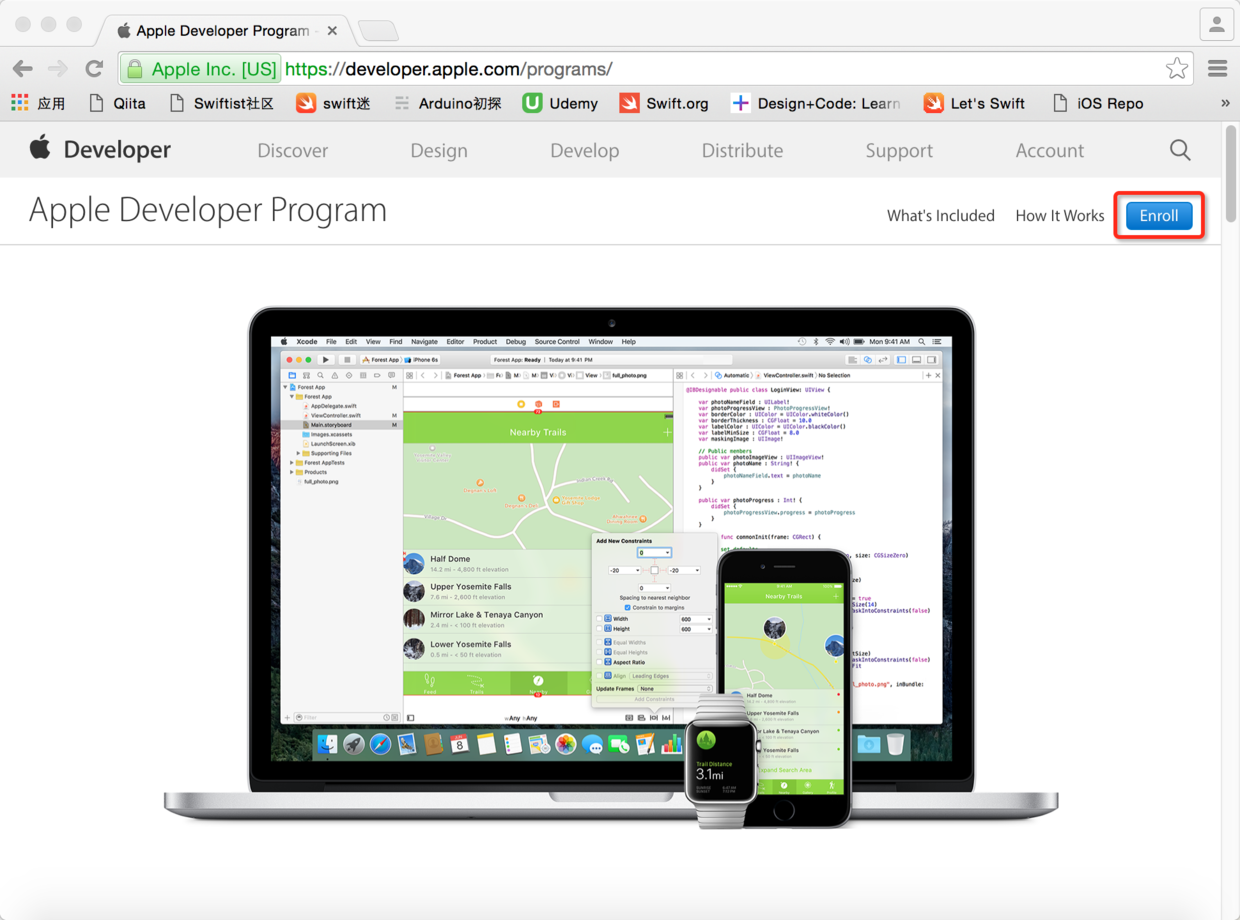Open the Design+Code: Learn bookmark
This screenshot has width=1240, height=920.
816,103
